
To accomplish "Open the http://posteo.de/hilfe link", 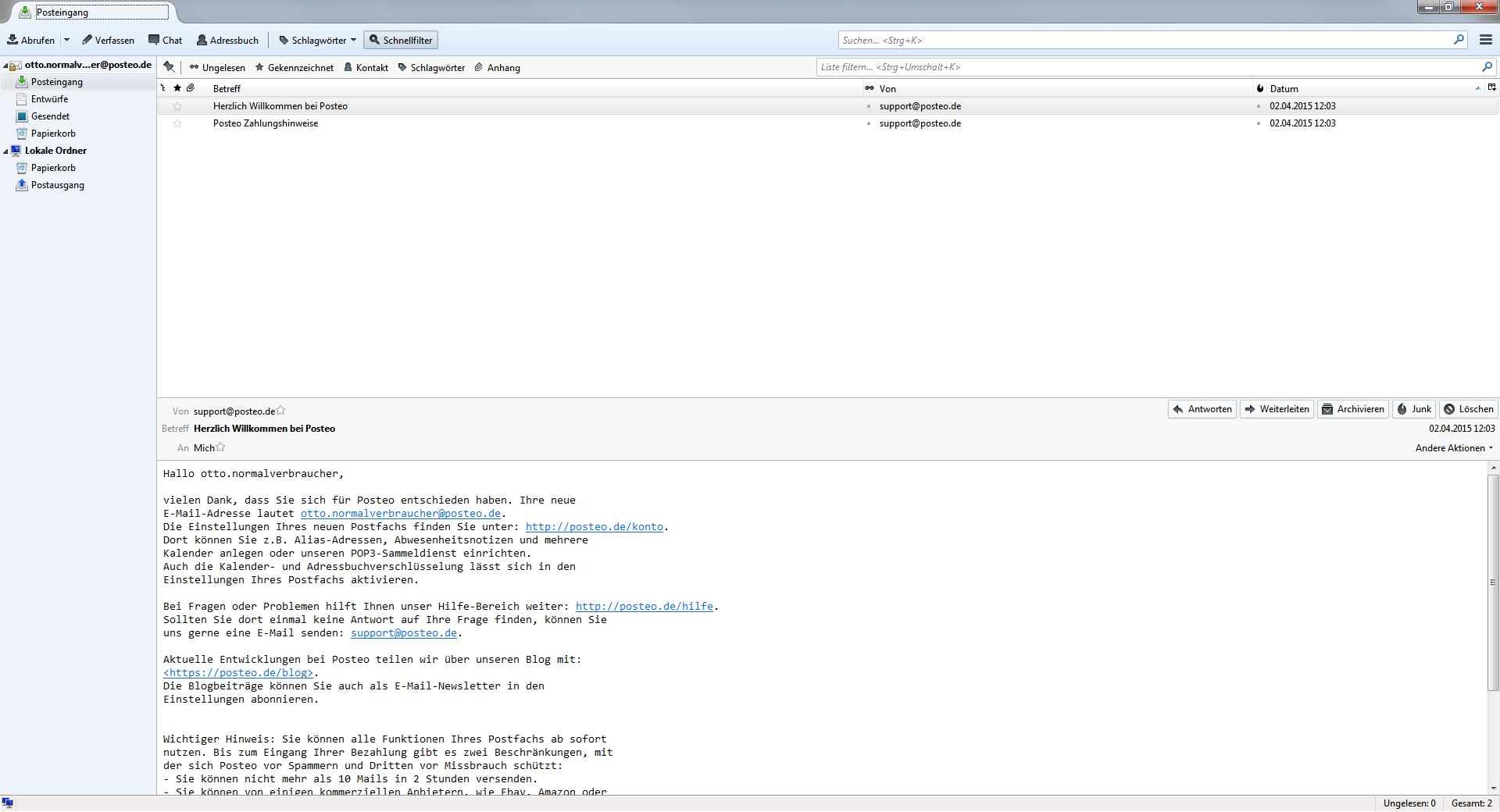I will pos(644,607).
